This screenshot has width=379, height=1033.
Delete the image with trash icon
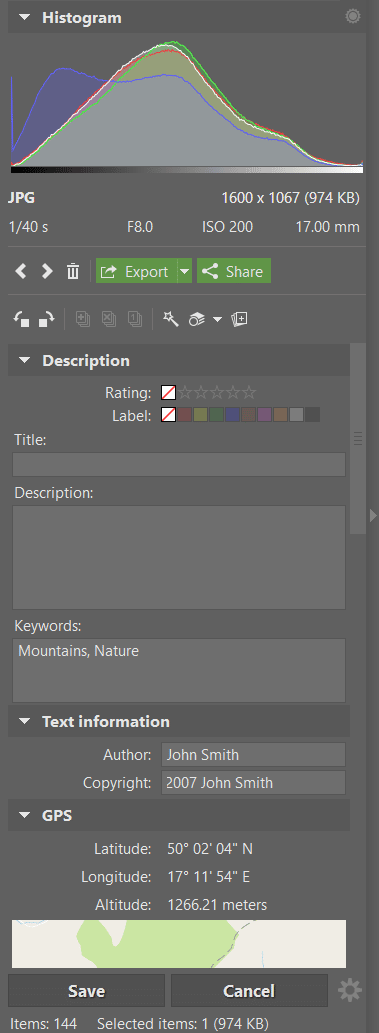(x=73, y=271)
